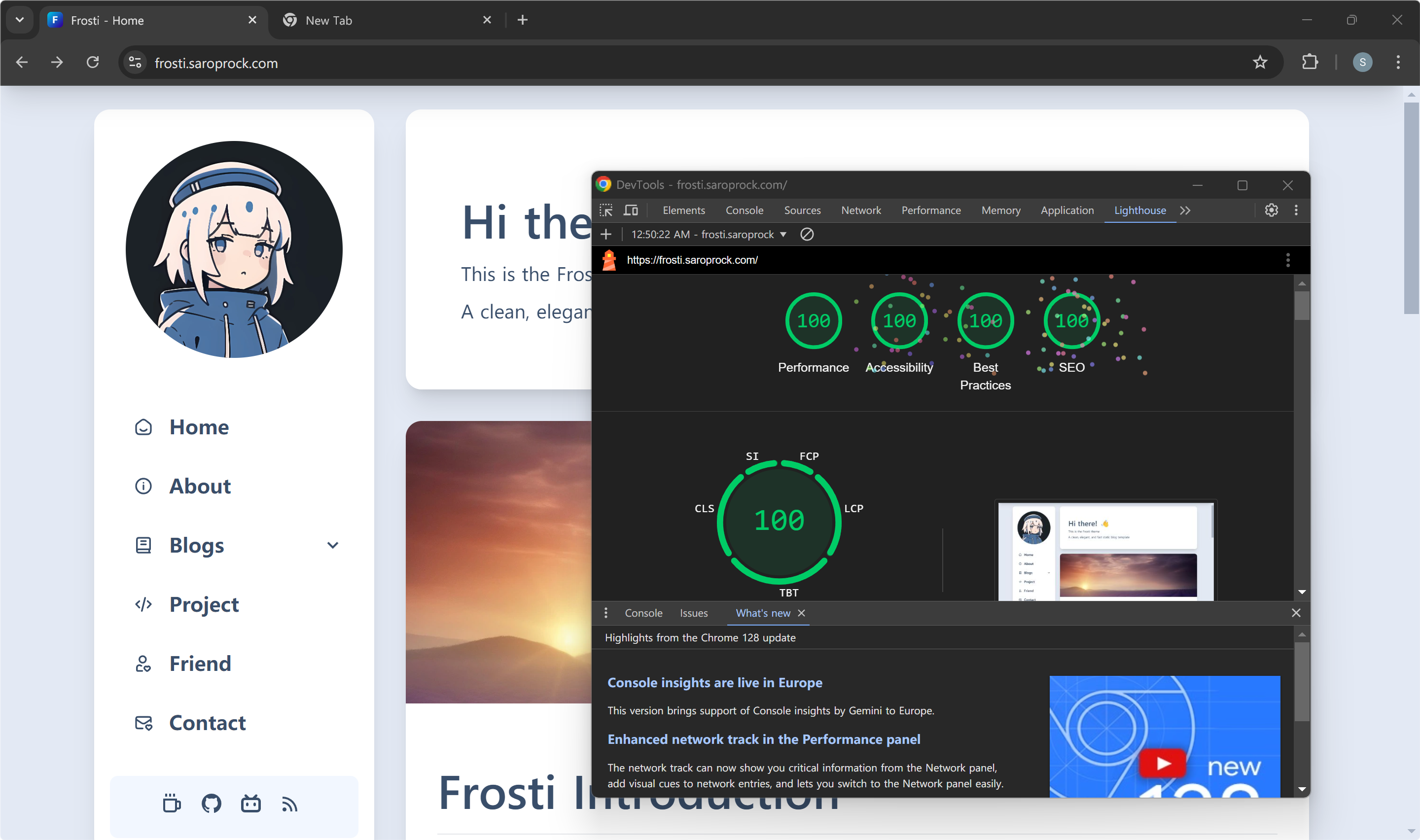Click the DevTools settings gear icon

1270,210
